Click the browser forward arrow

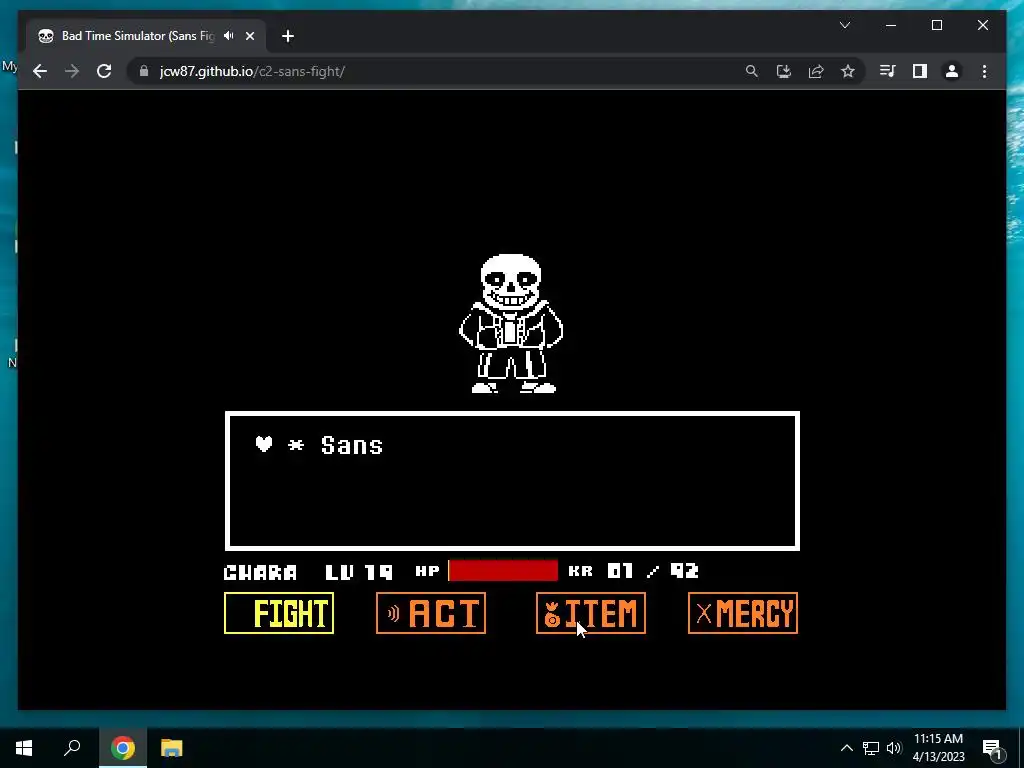72,71
